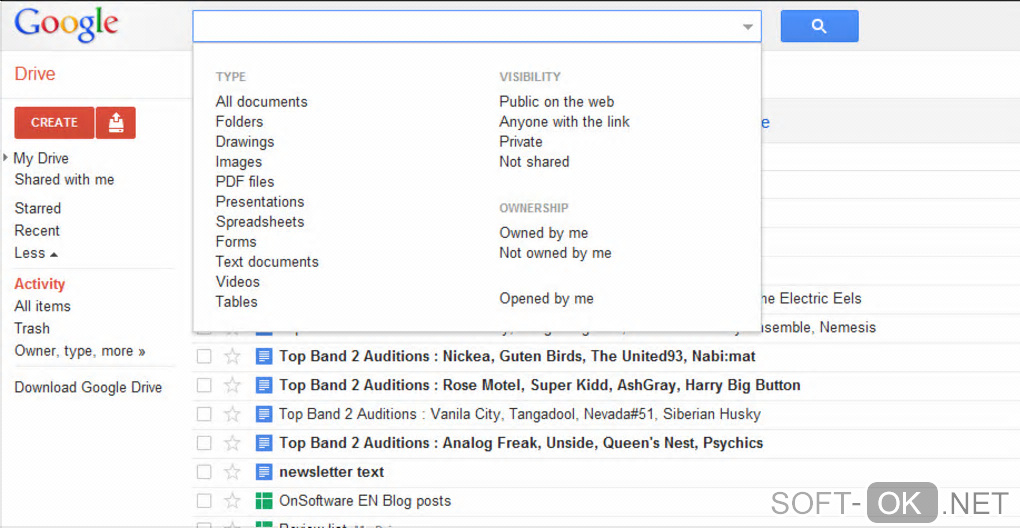This screenshot has height=528, width=1020.
Task: Open Top Band 2 Auditions : Rose Motel title
Action: coord(540,385)
